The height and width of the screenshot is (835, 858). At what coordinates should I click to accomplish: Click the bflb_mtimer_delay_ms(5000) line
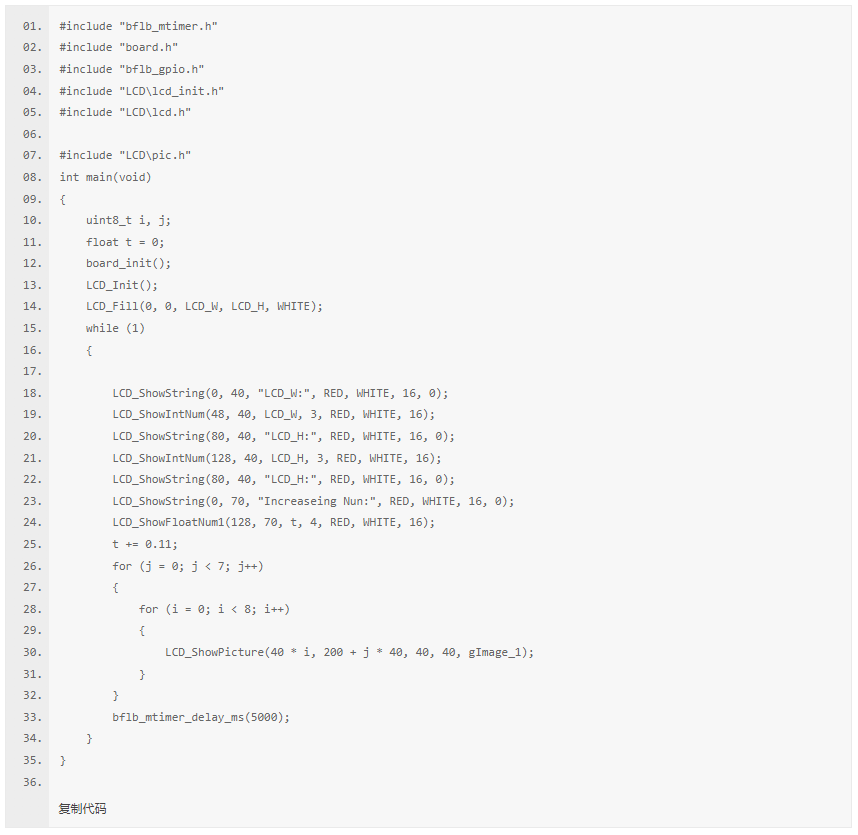click(201, 717)
